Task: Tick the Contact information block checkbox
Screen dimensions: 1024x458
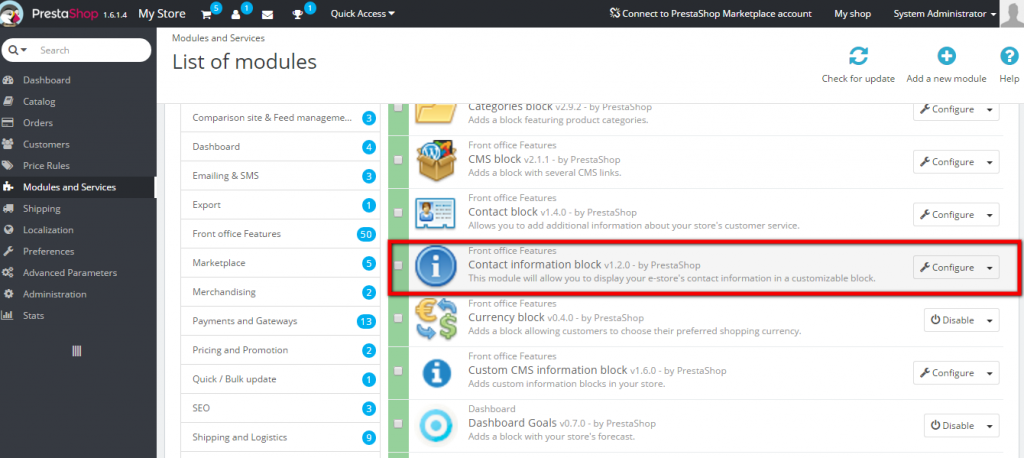Action: pyautogui.click(x=398, y=265)
